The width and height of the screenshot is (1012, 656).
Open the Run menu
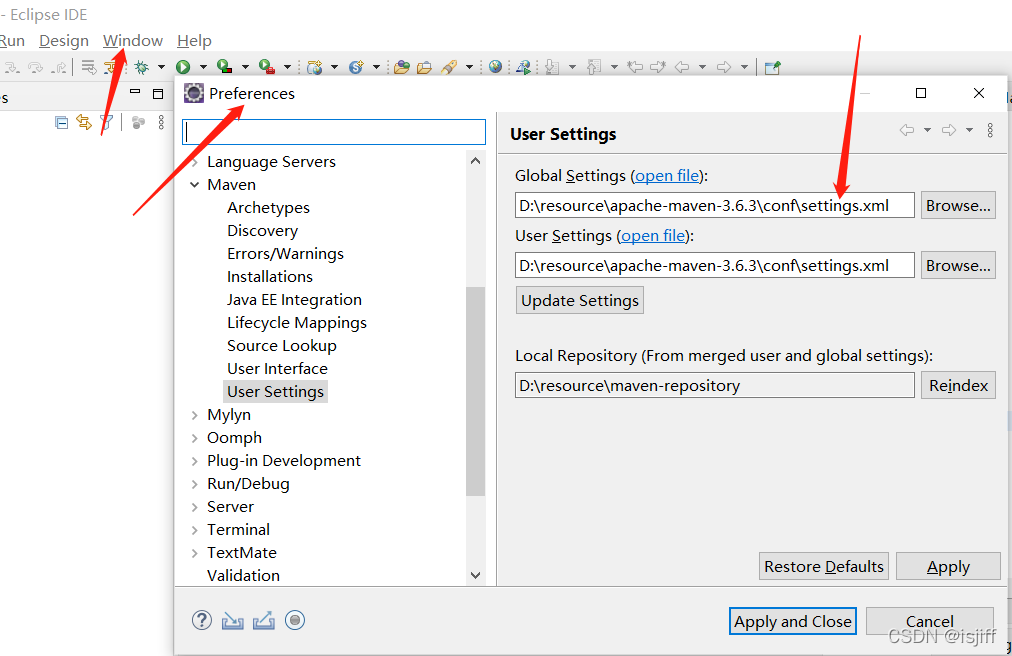pyautogui.click(x=12, y=41)
